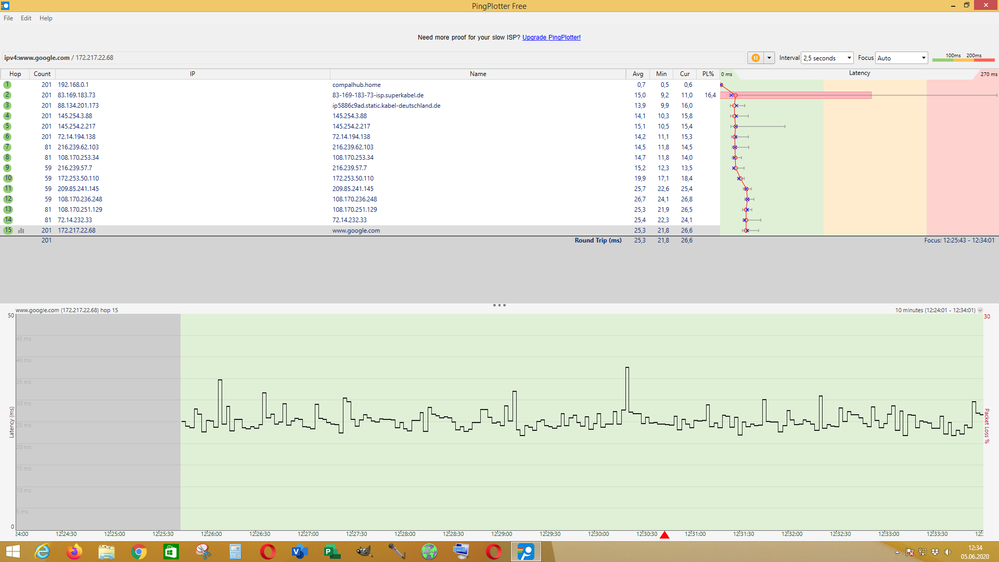Select ip5886c9ad.static.kabel-deutschland.de name
The height and width of the screenshot is (562, 999).
coord(386,106)
